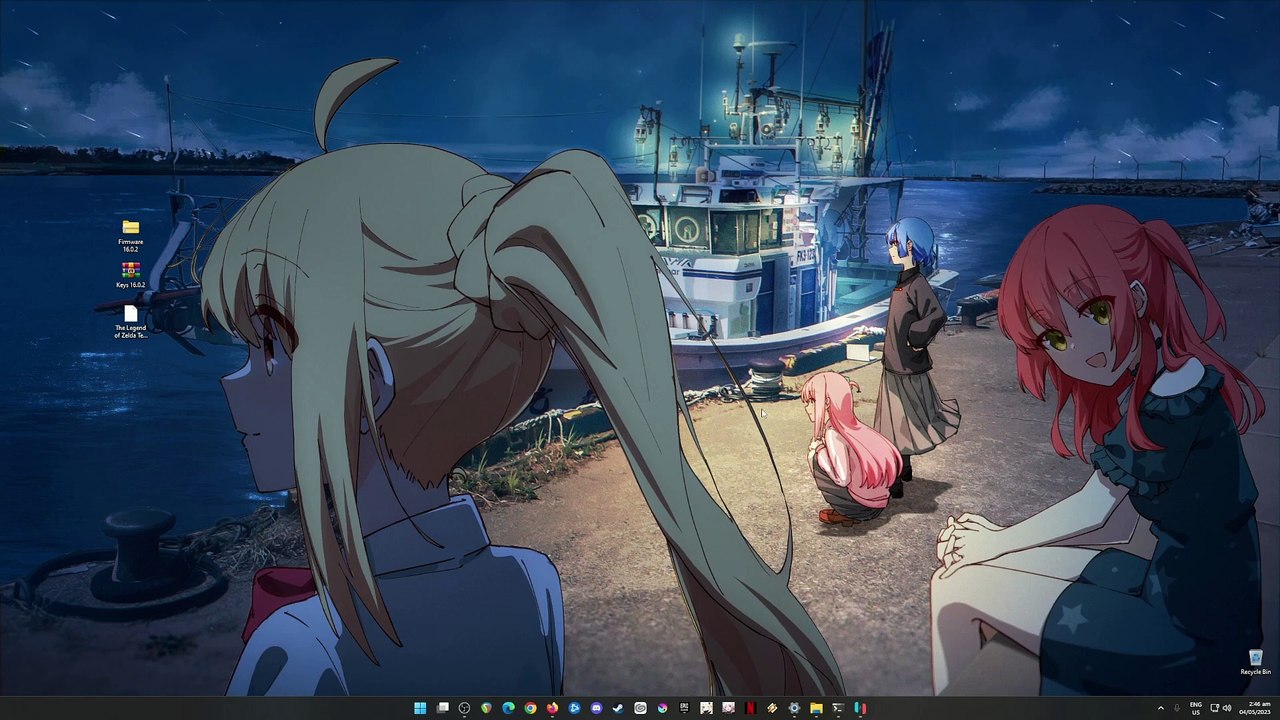Select The Legend of Zelda file on the desktop
Screen dimensions: 1280x720
point(130,322)
